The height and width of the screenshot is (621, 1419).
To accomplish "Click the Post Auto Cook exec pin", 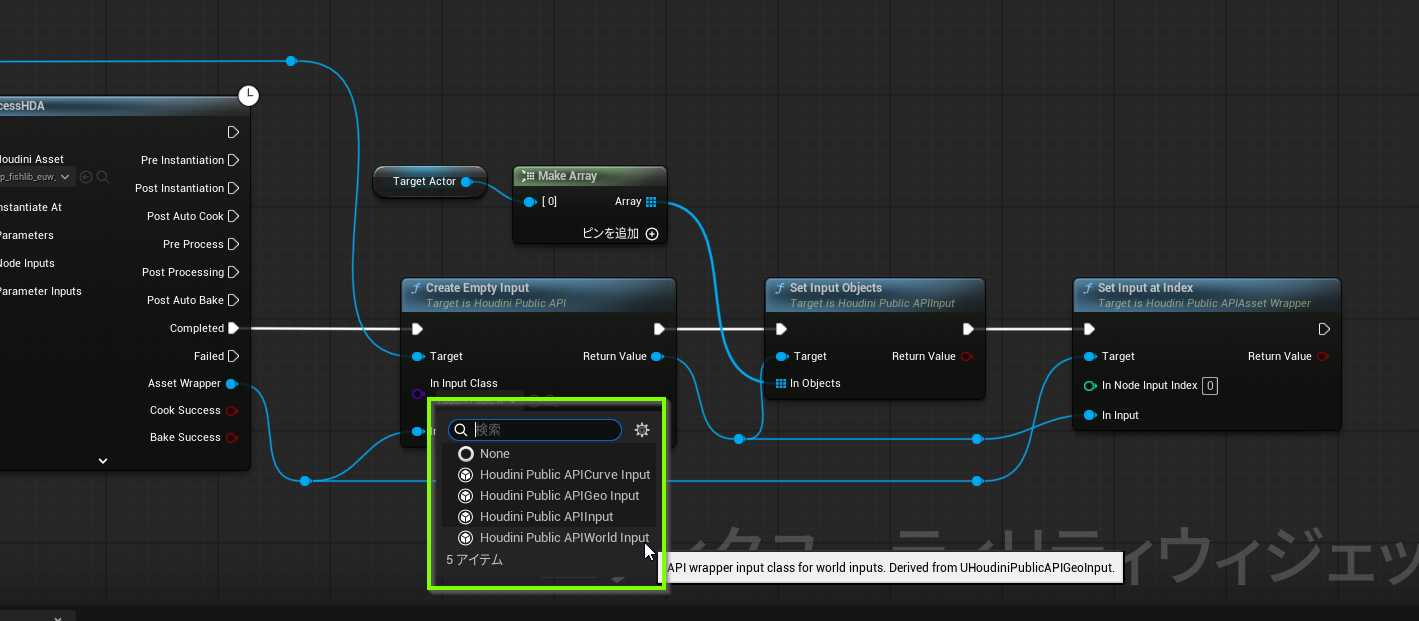I will (x=233, y=216).
